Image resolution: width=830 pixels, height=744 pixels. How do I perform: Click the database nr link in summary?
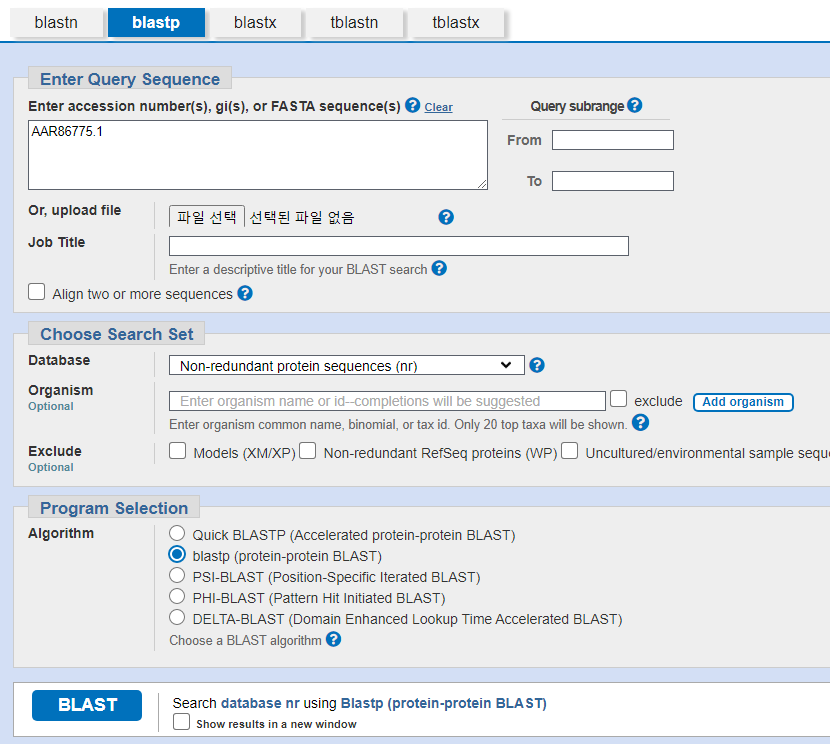point(260,703)
